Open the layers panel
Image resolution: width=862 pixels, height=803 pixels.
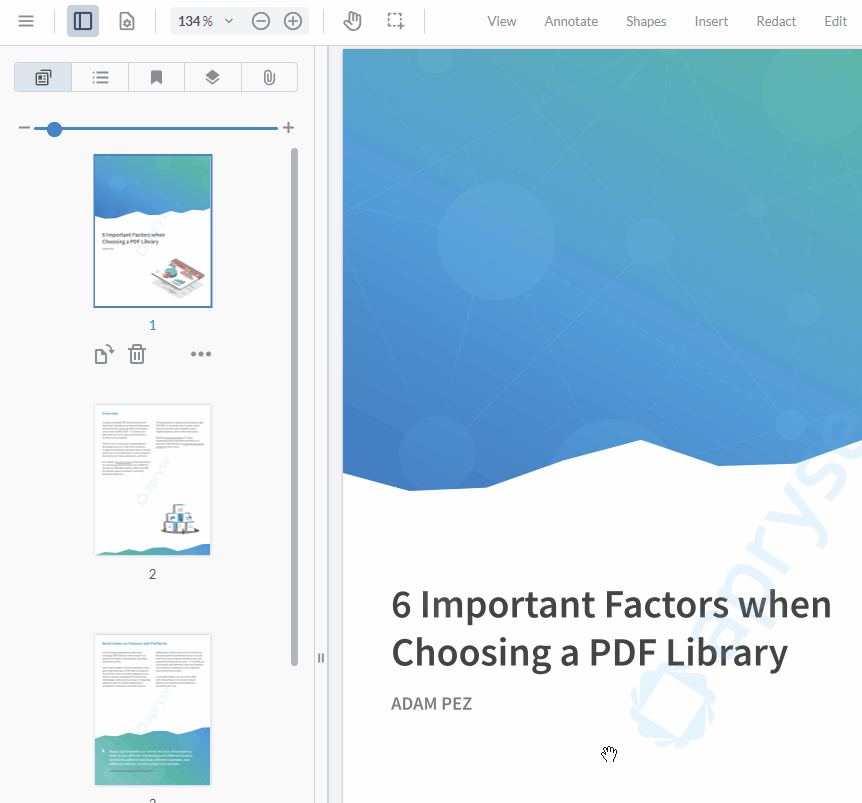pyautogui.click(x=212, y=77)
